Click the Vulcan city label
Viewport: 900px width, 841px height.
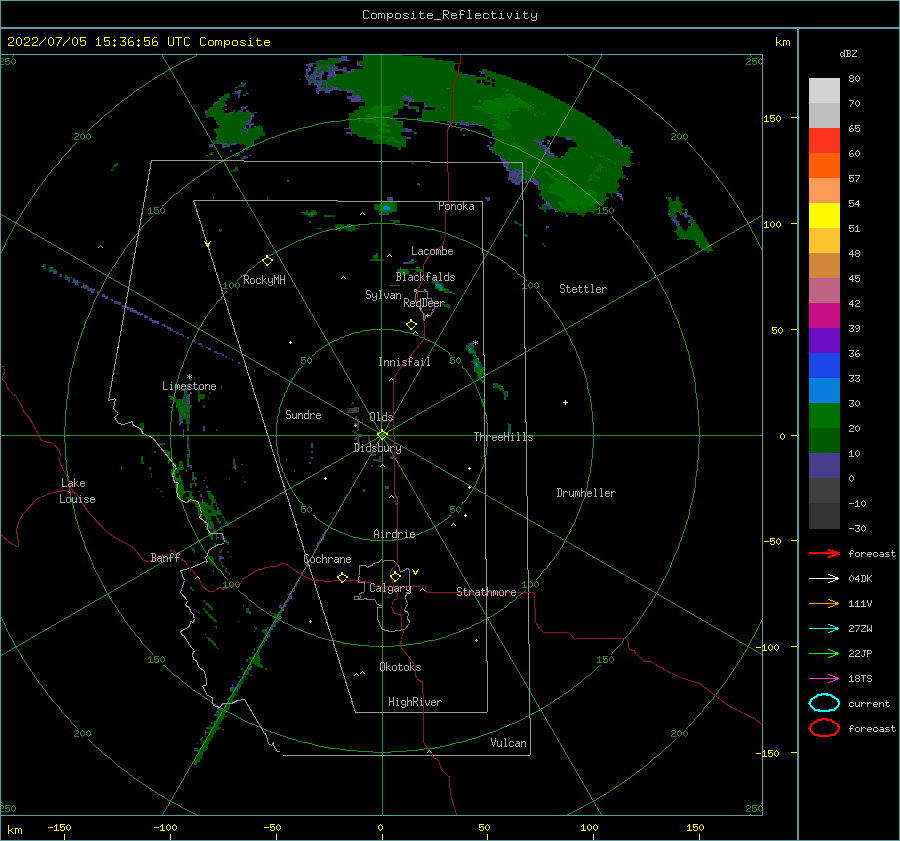coord(508,743)
